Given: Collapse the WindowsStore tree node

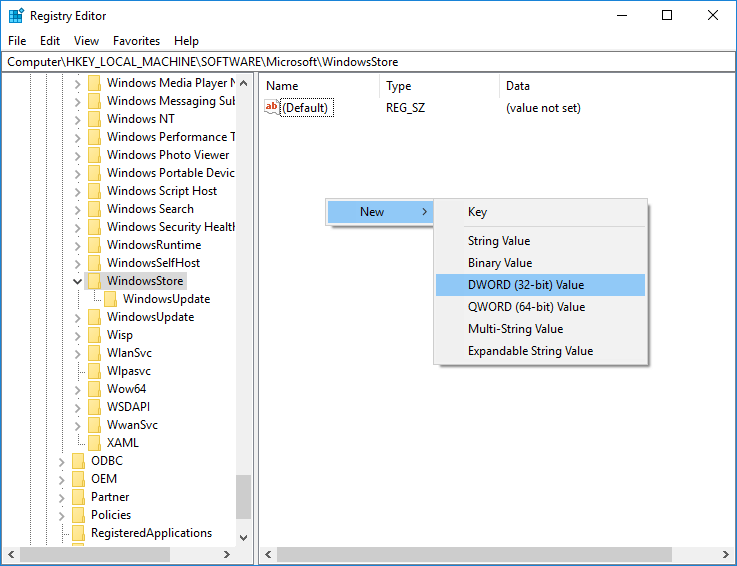Looking at the screenshot, I should pyautogui.click(x=78, y=281).
